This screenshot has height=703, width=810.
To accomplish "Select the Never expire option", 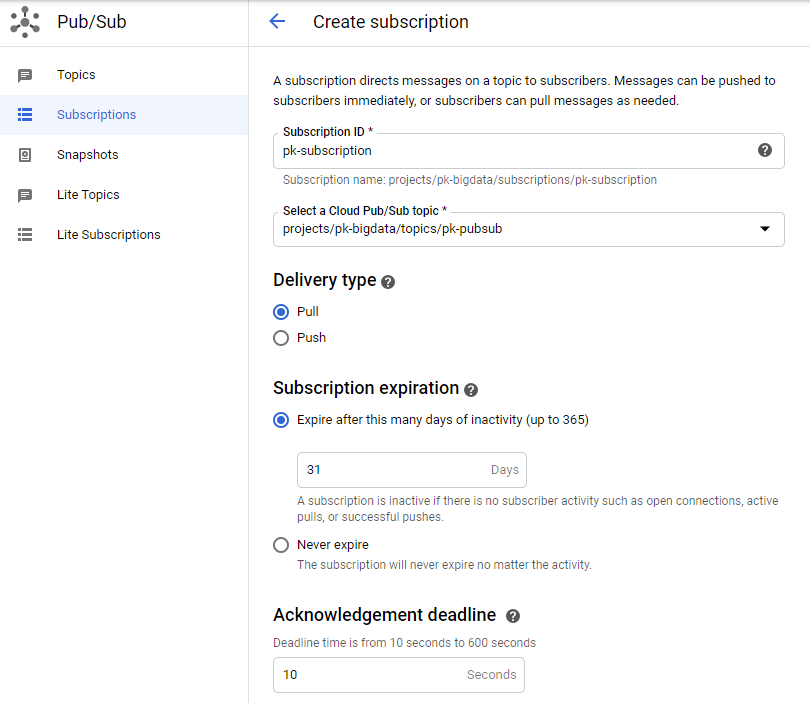I will coord(281,545).
